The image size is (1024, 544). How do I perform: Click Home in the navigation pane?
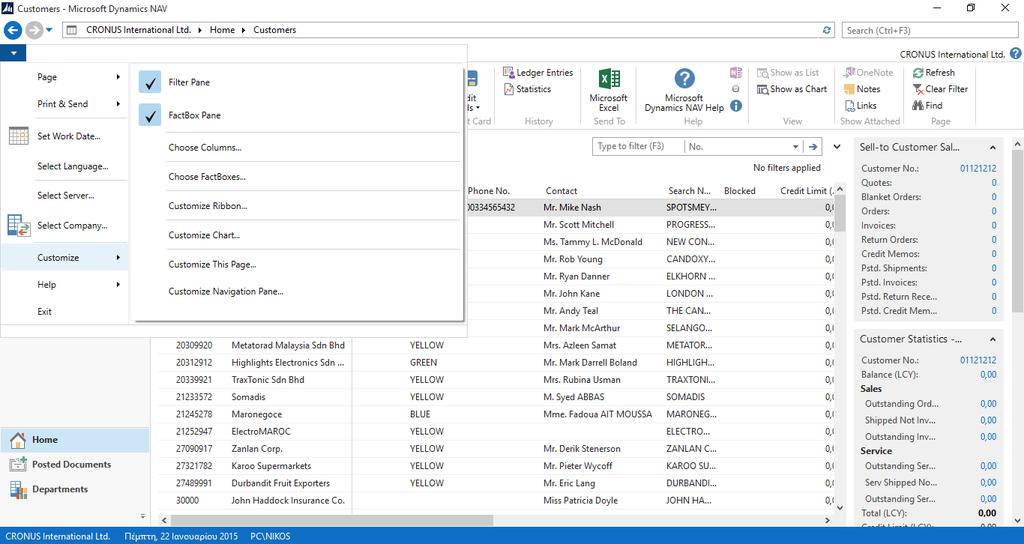[x=74, y=440]
